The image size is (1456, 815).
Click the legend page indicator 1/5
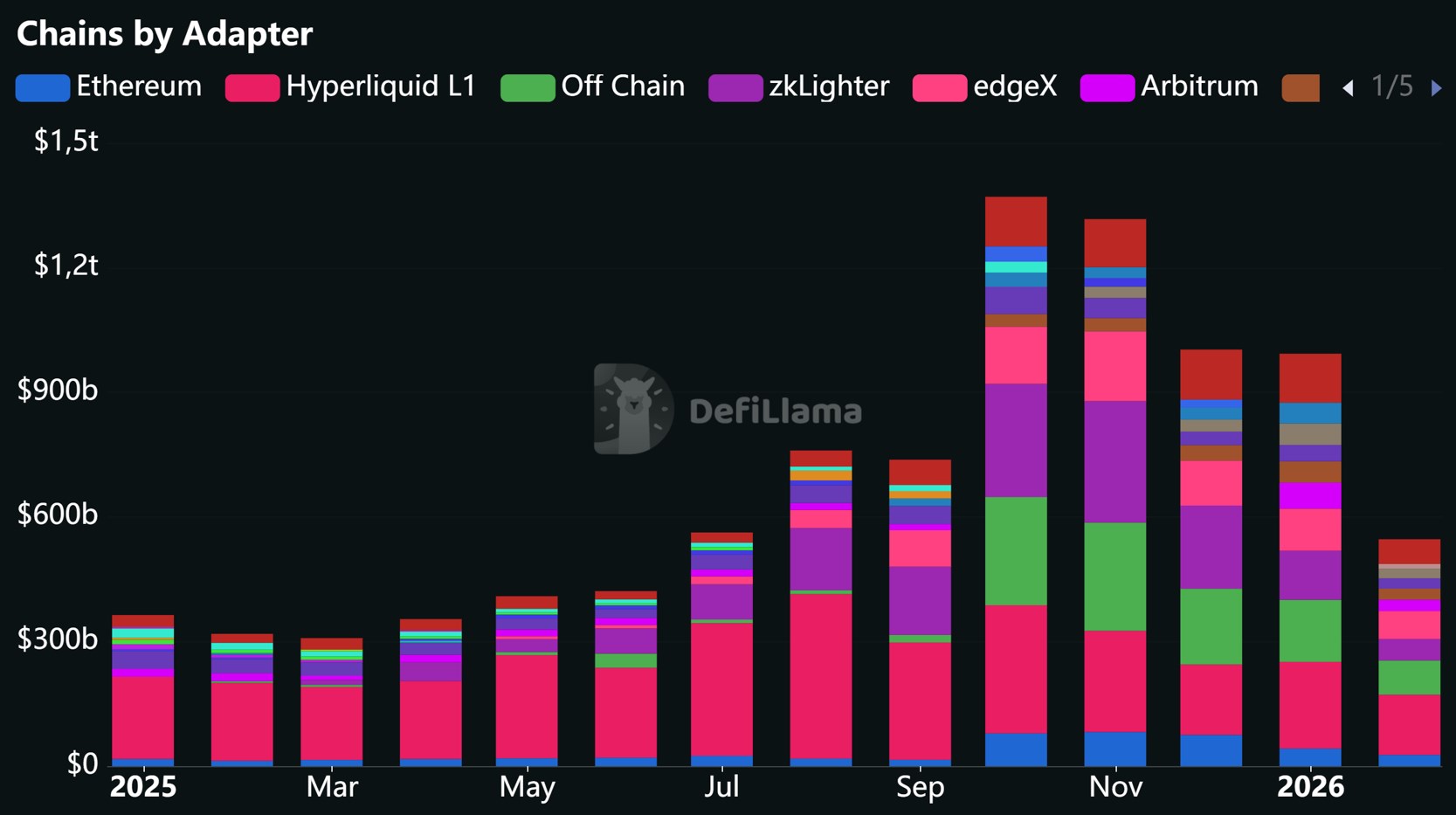[1391, 86]
